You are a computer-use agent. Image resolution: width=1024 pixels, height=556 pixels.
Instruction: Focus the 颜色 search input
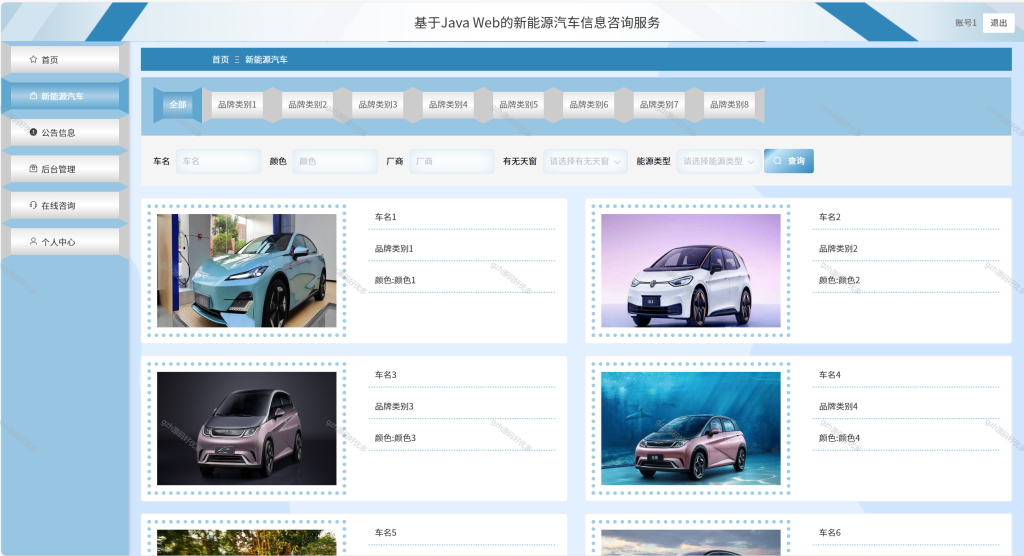click(x=335, y=161)
